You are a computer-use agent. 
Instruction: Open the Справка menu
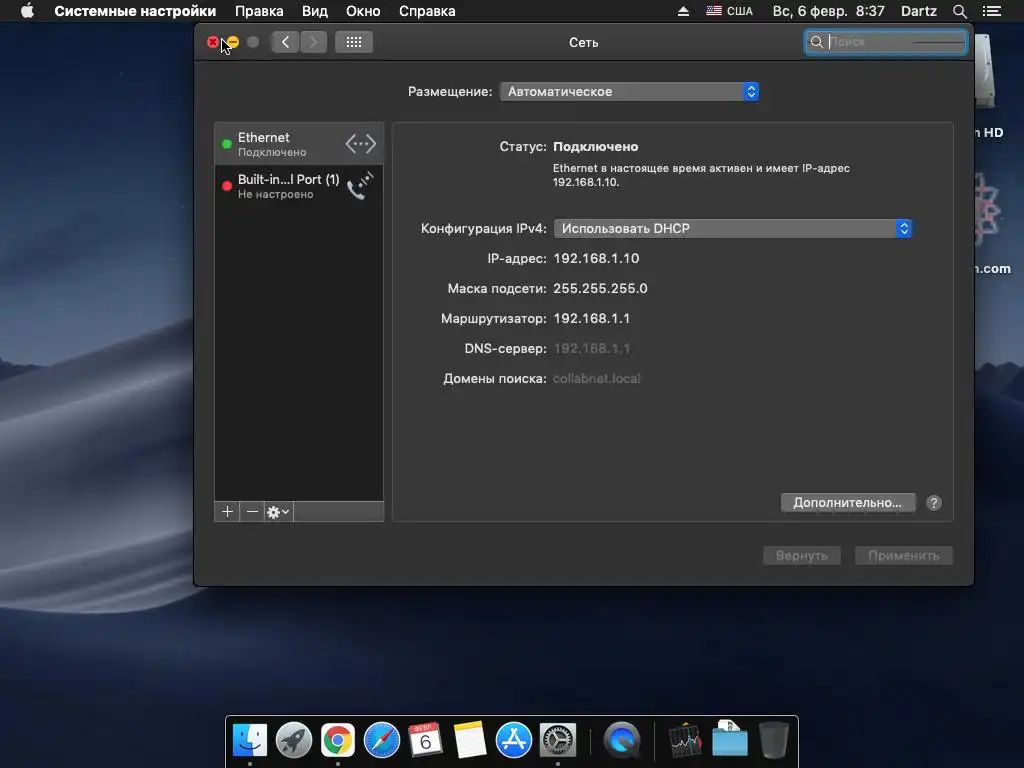[427, 11]
